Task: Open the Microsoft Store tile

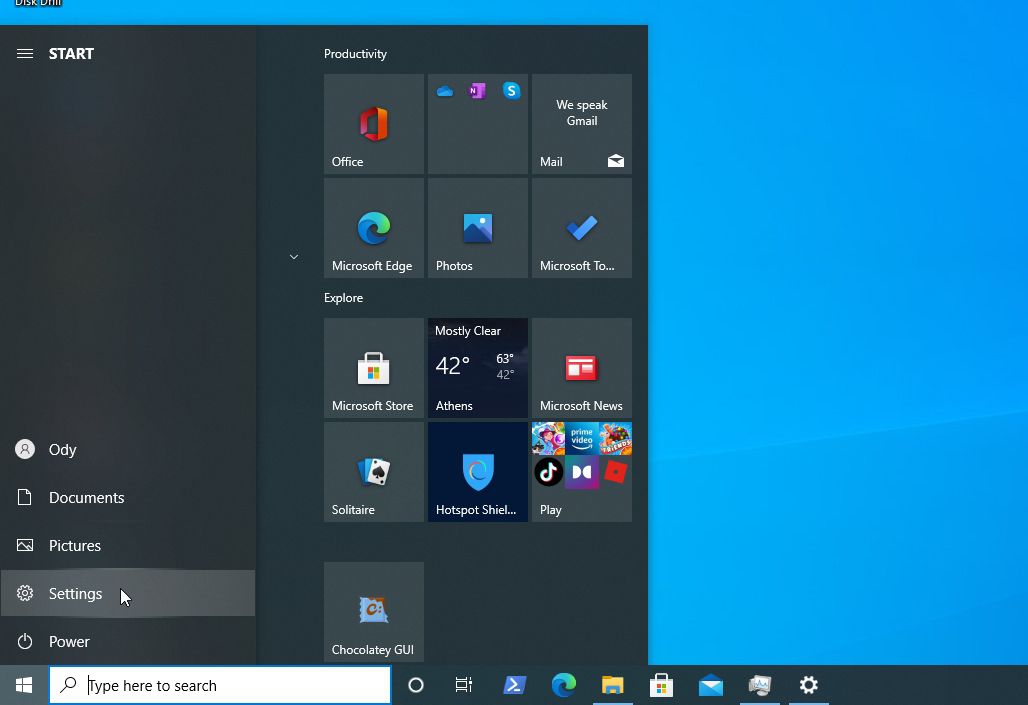Action: coord(374,368)
